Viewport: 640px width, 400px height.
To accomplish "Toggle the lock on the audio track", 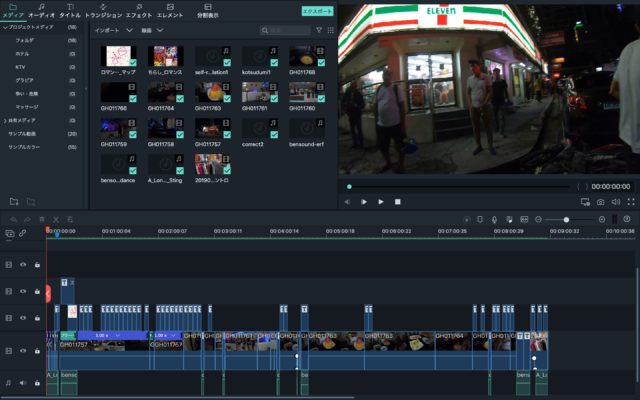I will 37,382.
